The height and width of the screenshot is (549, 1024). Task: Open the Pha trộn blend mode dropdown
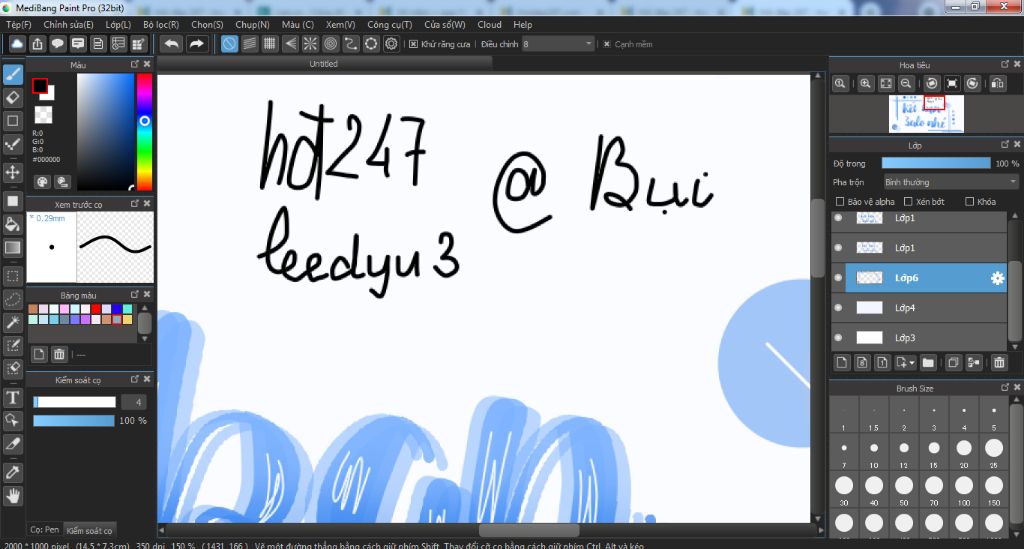(951, 182)
